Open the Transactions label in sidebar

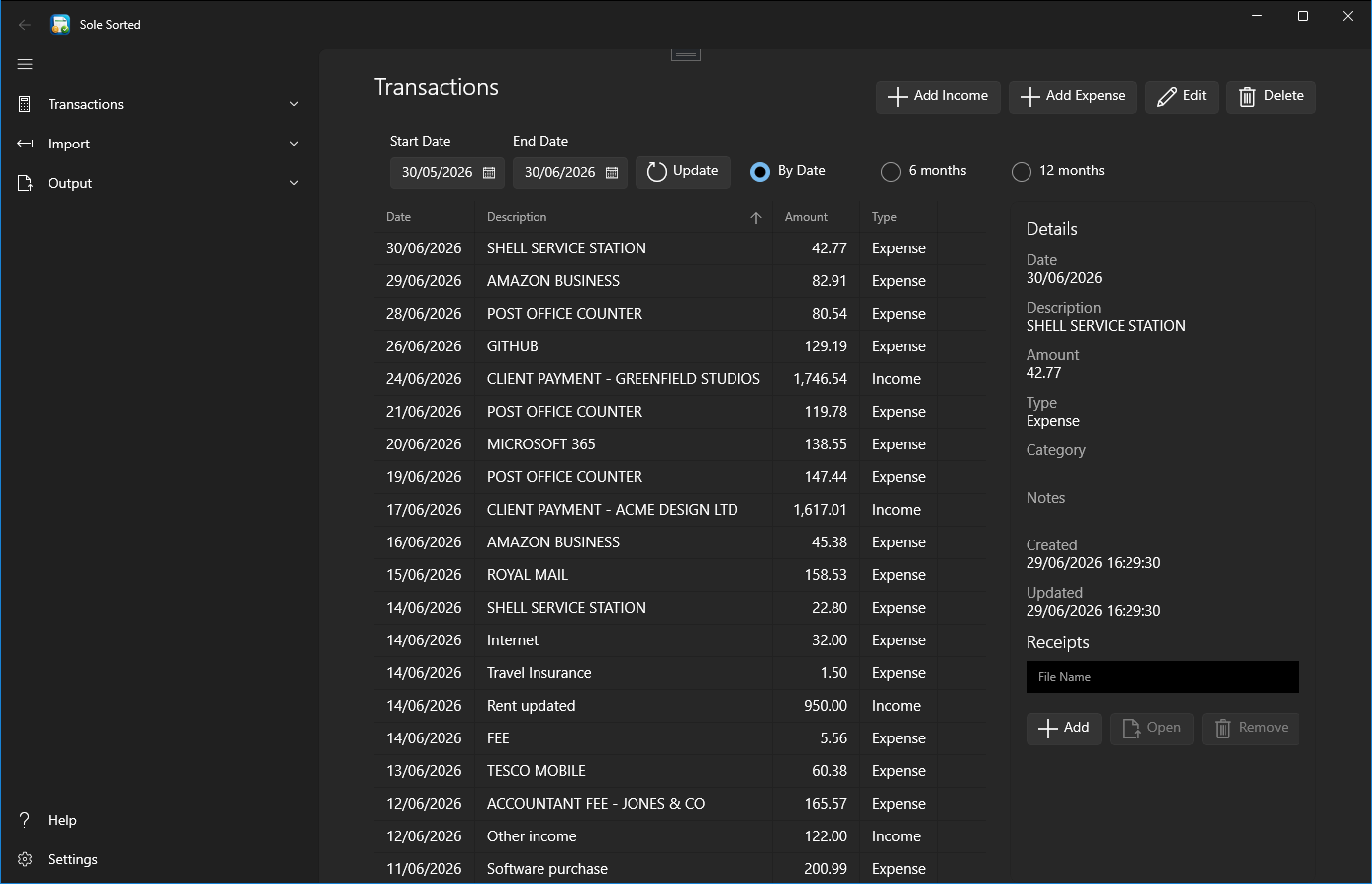[x=86, y=104]
